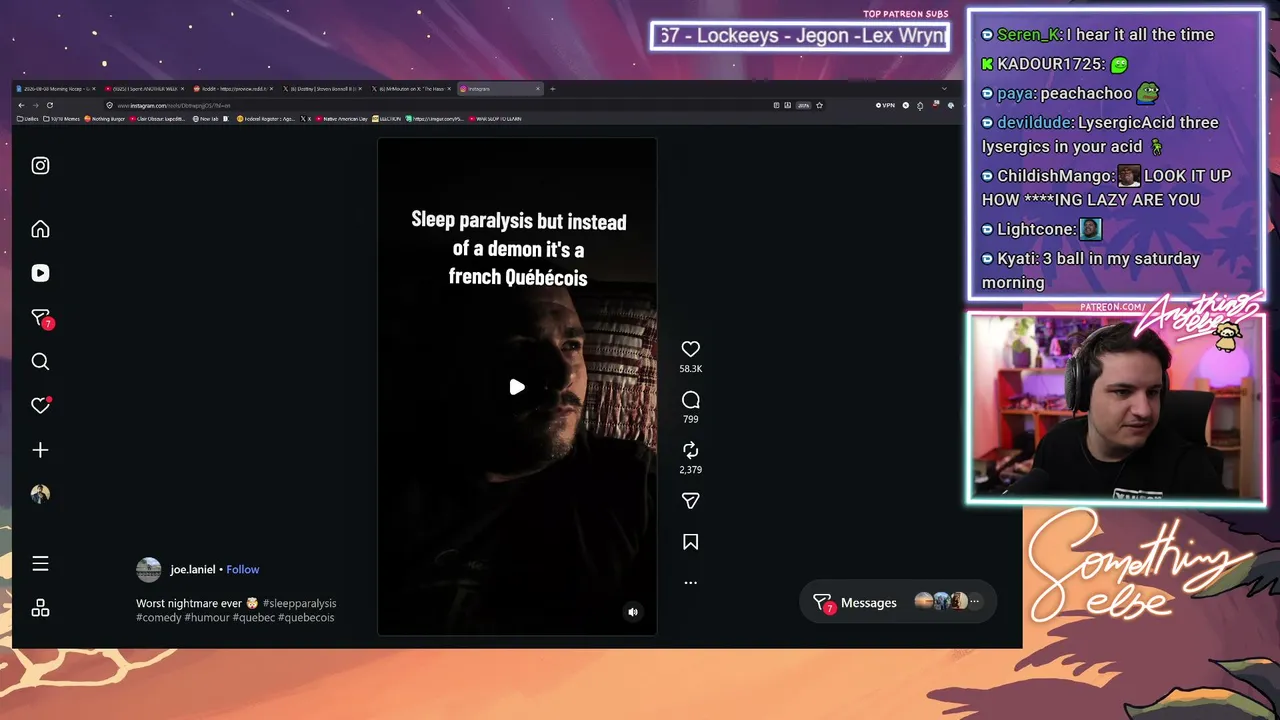
Task: Click ChildishMango's username in chat
Action: pos(1054,176)
